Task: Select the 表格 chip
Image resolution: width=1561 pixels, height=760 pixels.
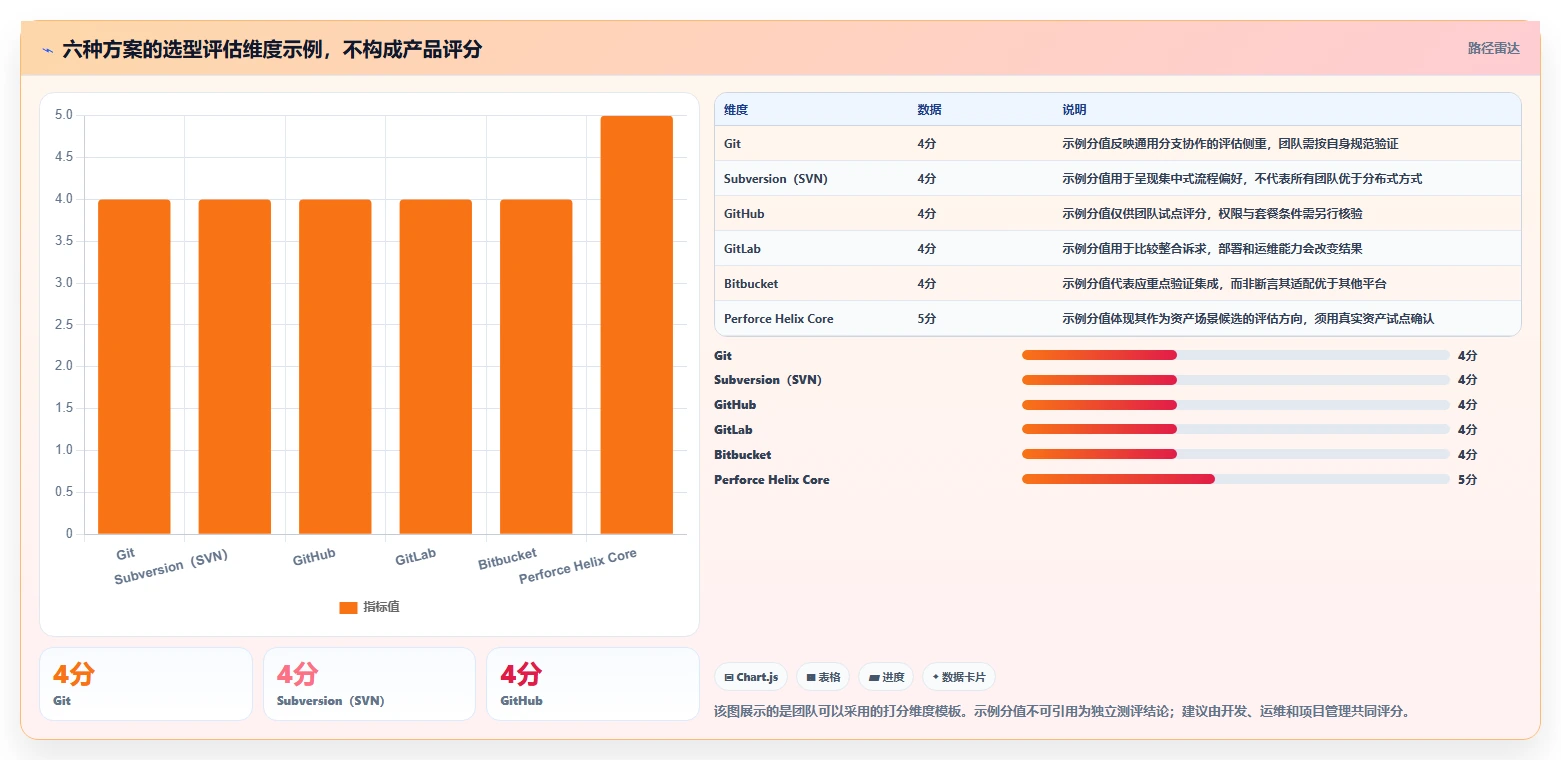Action: 823,677
